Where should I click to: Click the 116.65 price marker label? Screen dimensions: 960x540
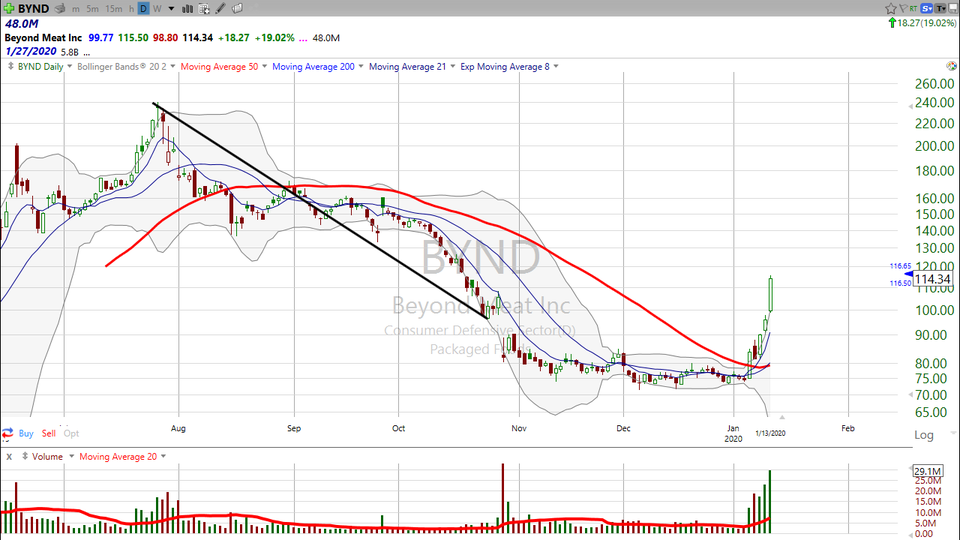[x=900, y=266]
